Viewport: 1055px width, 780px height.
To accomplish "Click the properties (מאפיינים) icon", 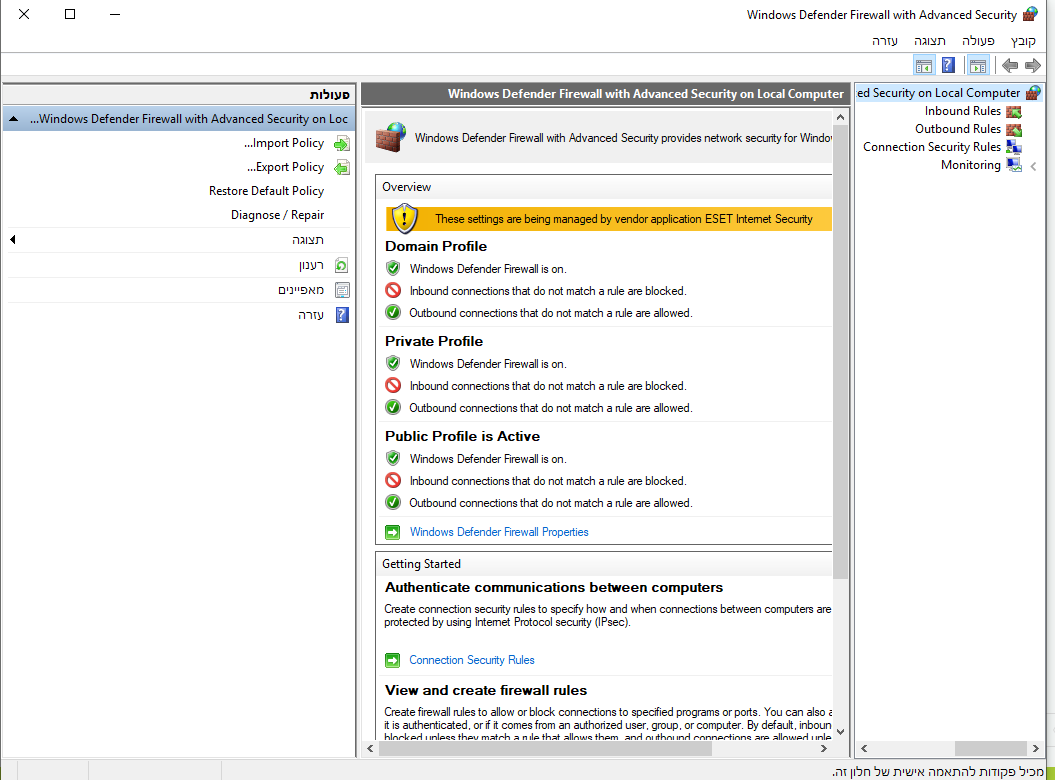I will tap(342, 290).
